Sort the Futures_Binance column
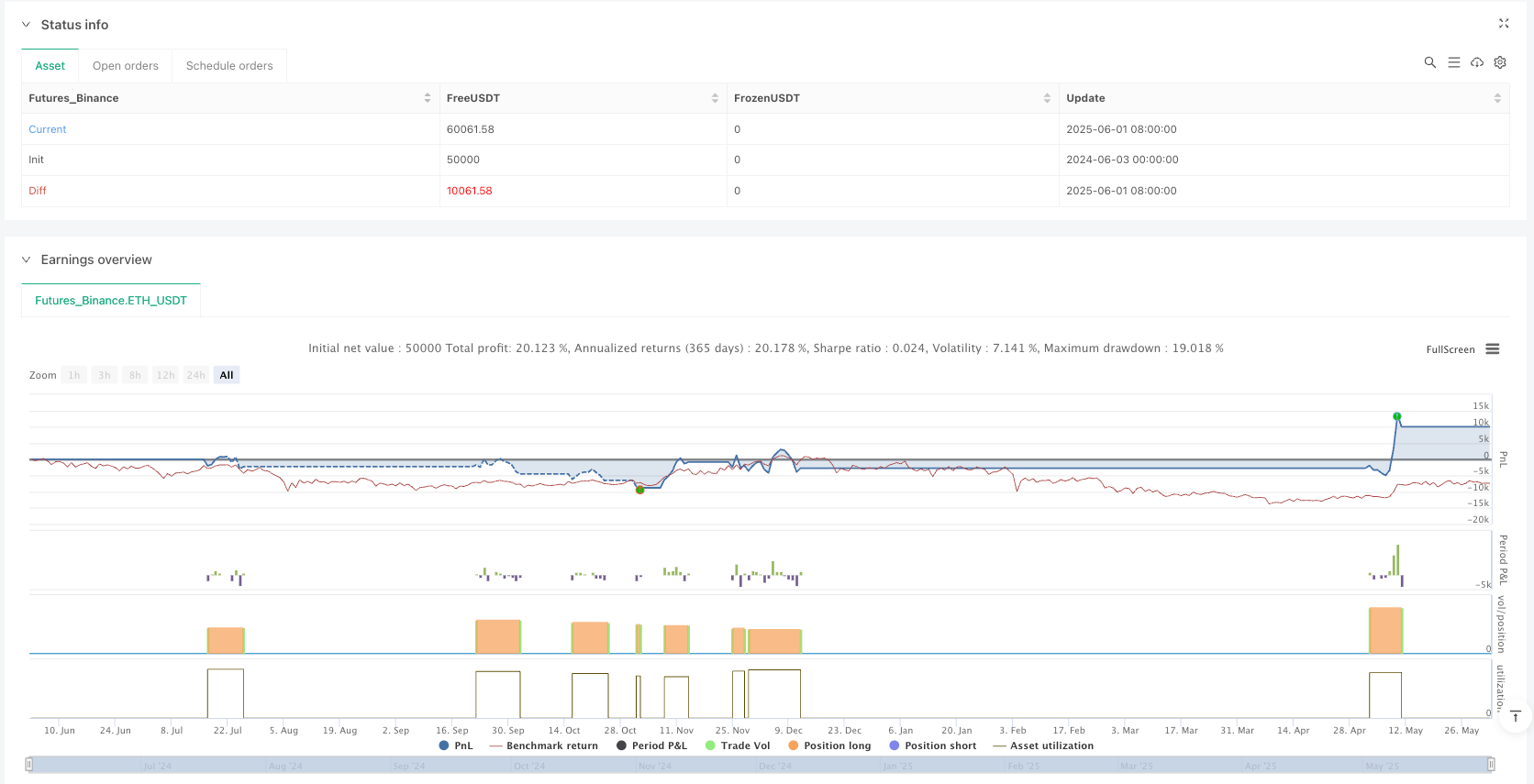The width and height of the screenshot is (1534, 784). point(428,98)
